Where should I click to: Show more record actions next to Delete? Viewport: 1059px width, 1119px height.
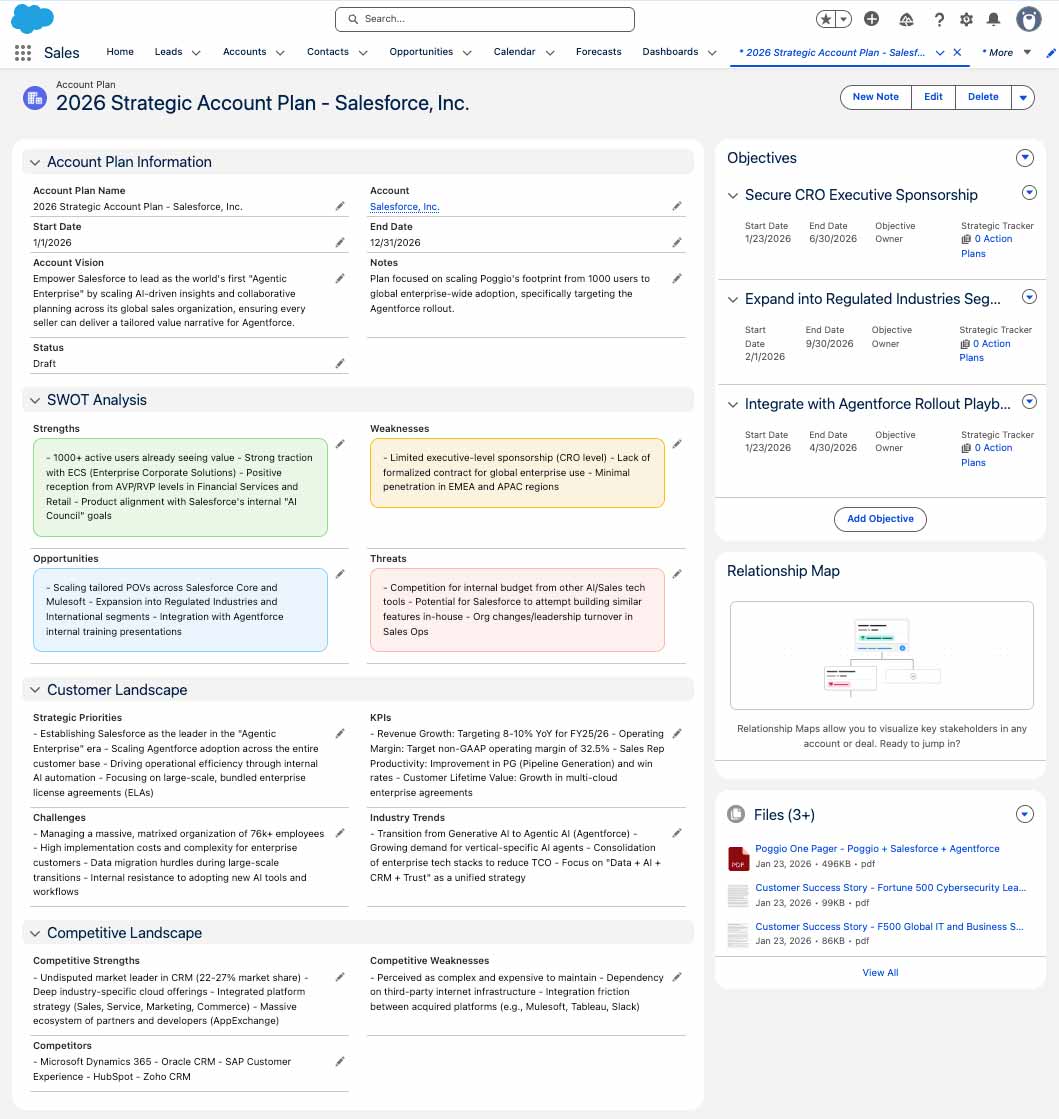coord(1023,97)
